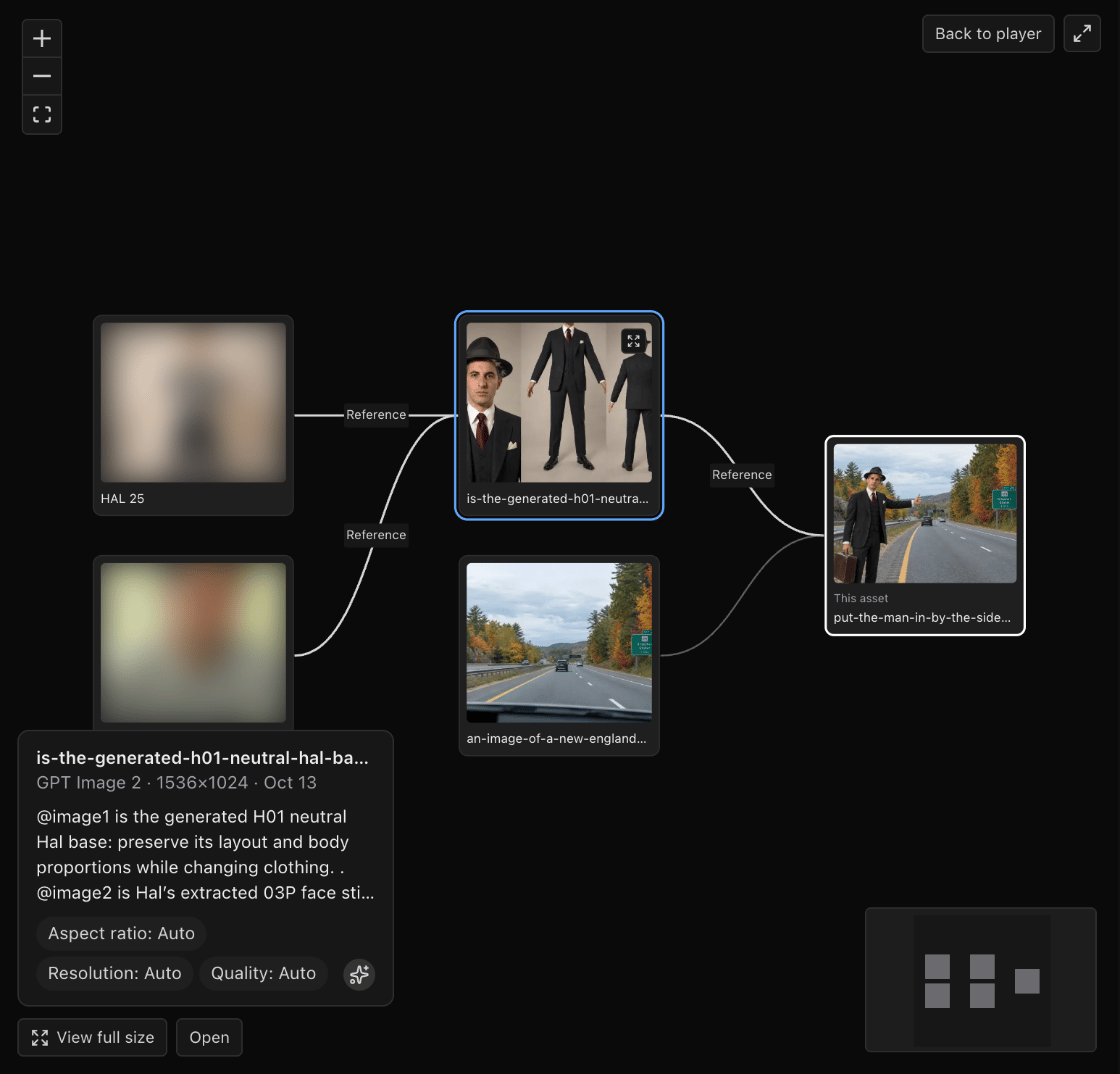Viewport: 1120px width, 1074px height.
Task: Select the blurred green reference node
Action: [x=193, y=643]
